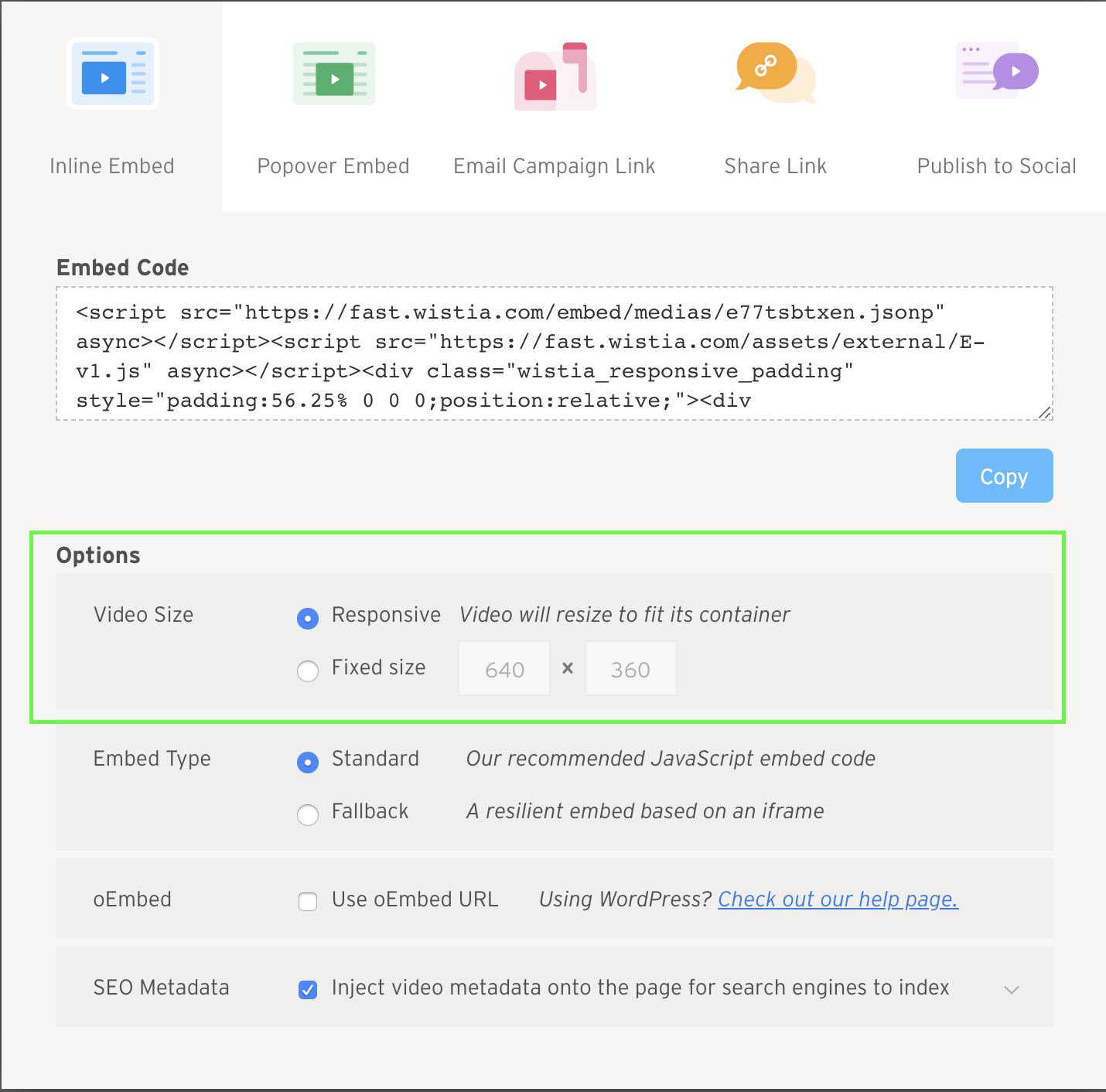
Task: Switch to the Publish to Social tab label
Action: coord(997,166)
